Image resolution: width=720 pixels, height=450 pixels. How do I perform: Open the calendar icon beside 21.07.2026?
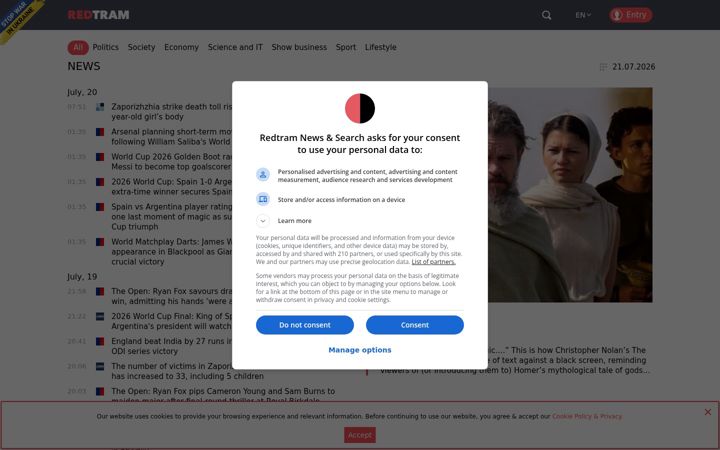tap(603, 67)
